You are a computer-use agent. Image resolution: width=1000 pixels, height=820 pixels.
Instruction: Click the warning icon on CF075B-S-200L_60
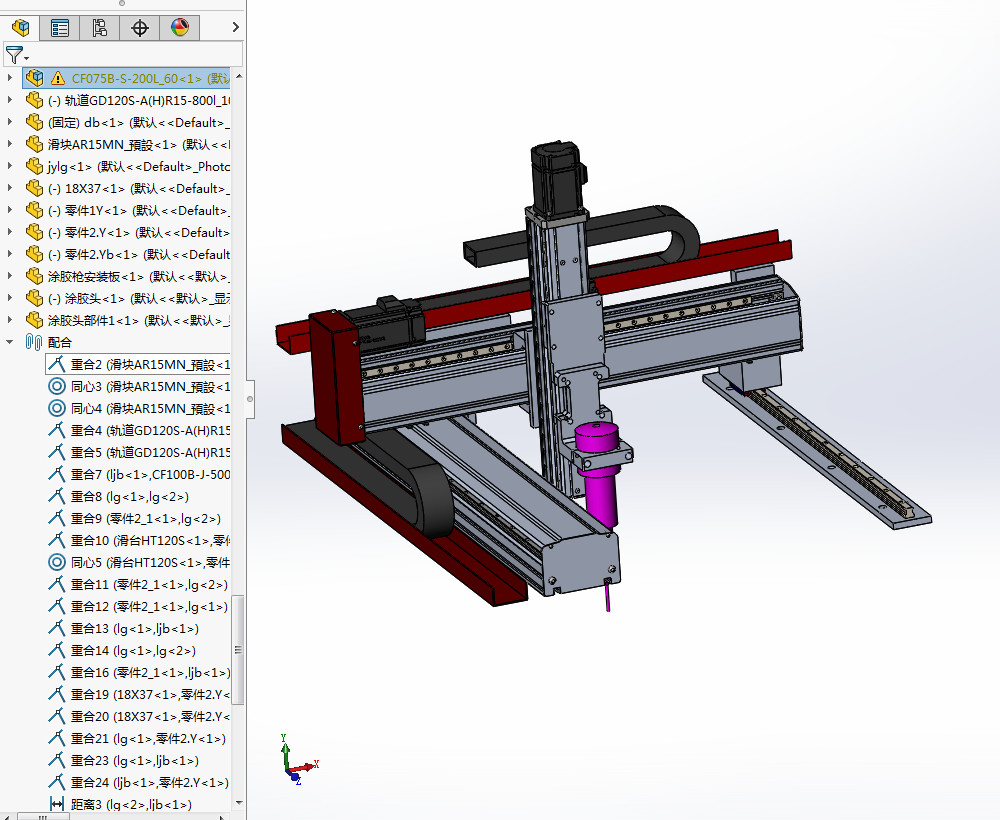click(x=58, y=78)
